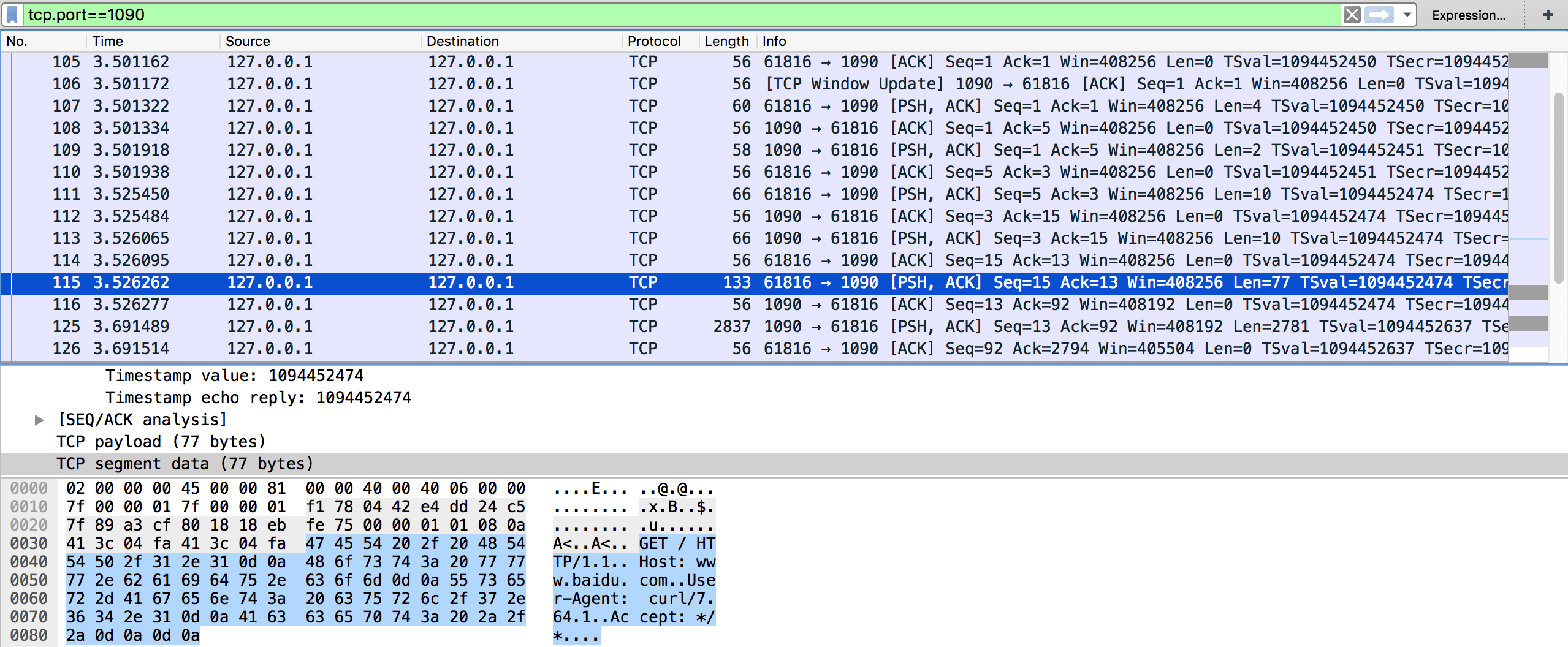Click ASCII text 'cept: */' in hex pane
The image size is (1568, 647).
pyautogui.click(x=677, y=617)
